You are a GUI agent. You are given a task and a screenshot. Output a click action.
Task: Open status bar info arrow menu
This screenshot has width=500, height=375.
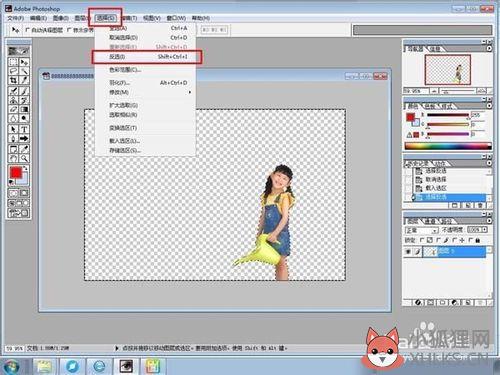point(117,348)
